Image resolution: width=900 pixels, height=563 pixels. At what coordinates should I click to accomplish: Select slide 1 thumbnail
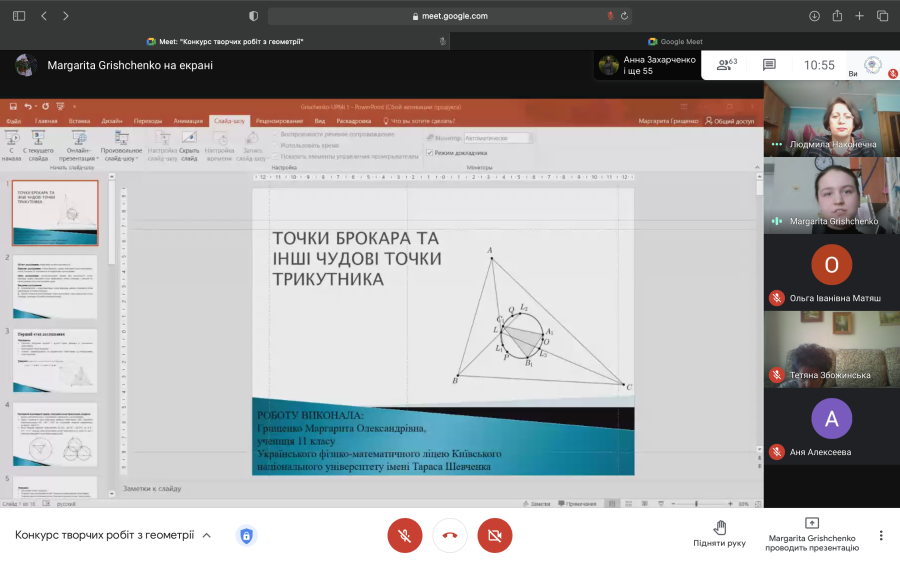click(55, 213)
